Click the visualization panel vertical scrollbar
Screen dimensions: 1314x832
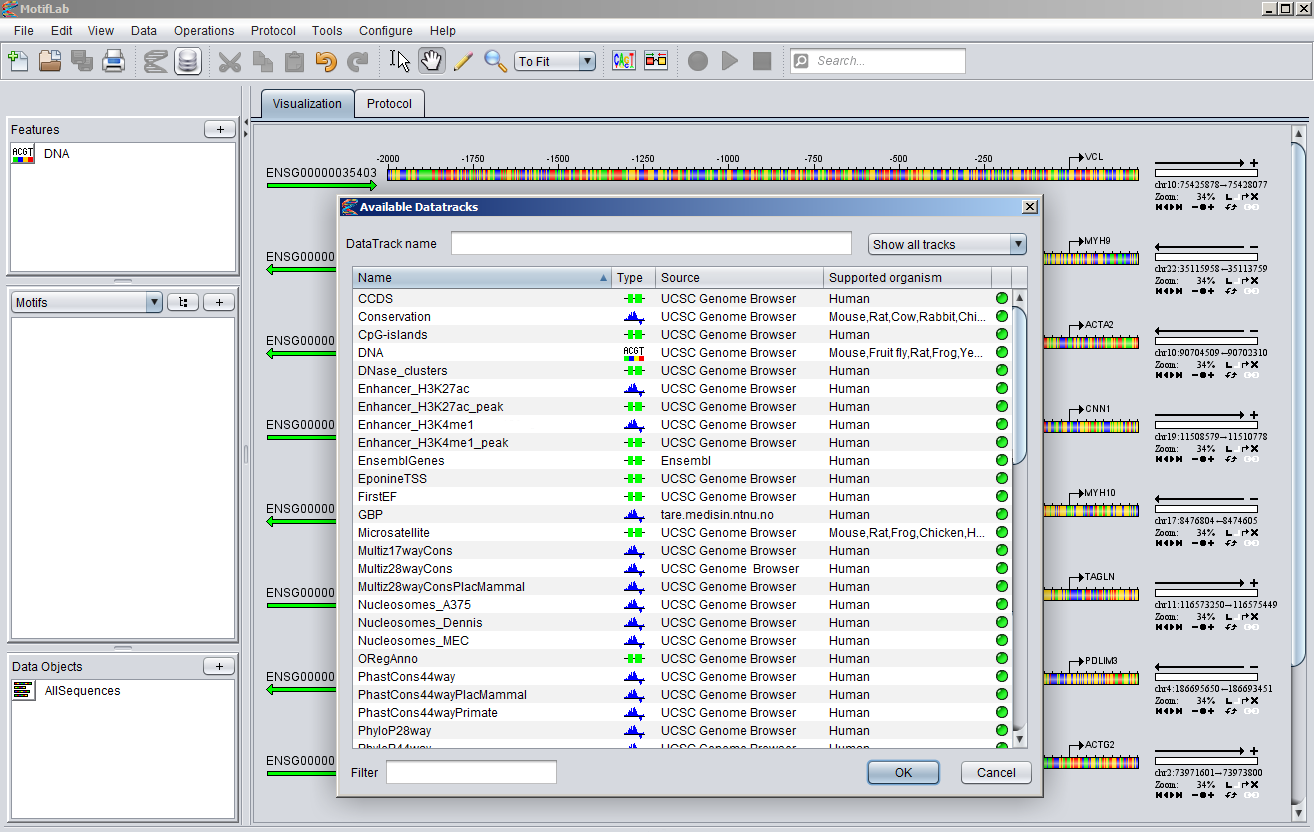coord(1298,405)
